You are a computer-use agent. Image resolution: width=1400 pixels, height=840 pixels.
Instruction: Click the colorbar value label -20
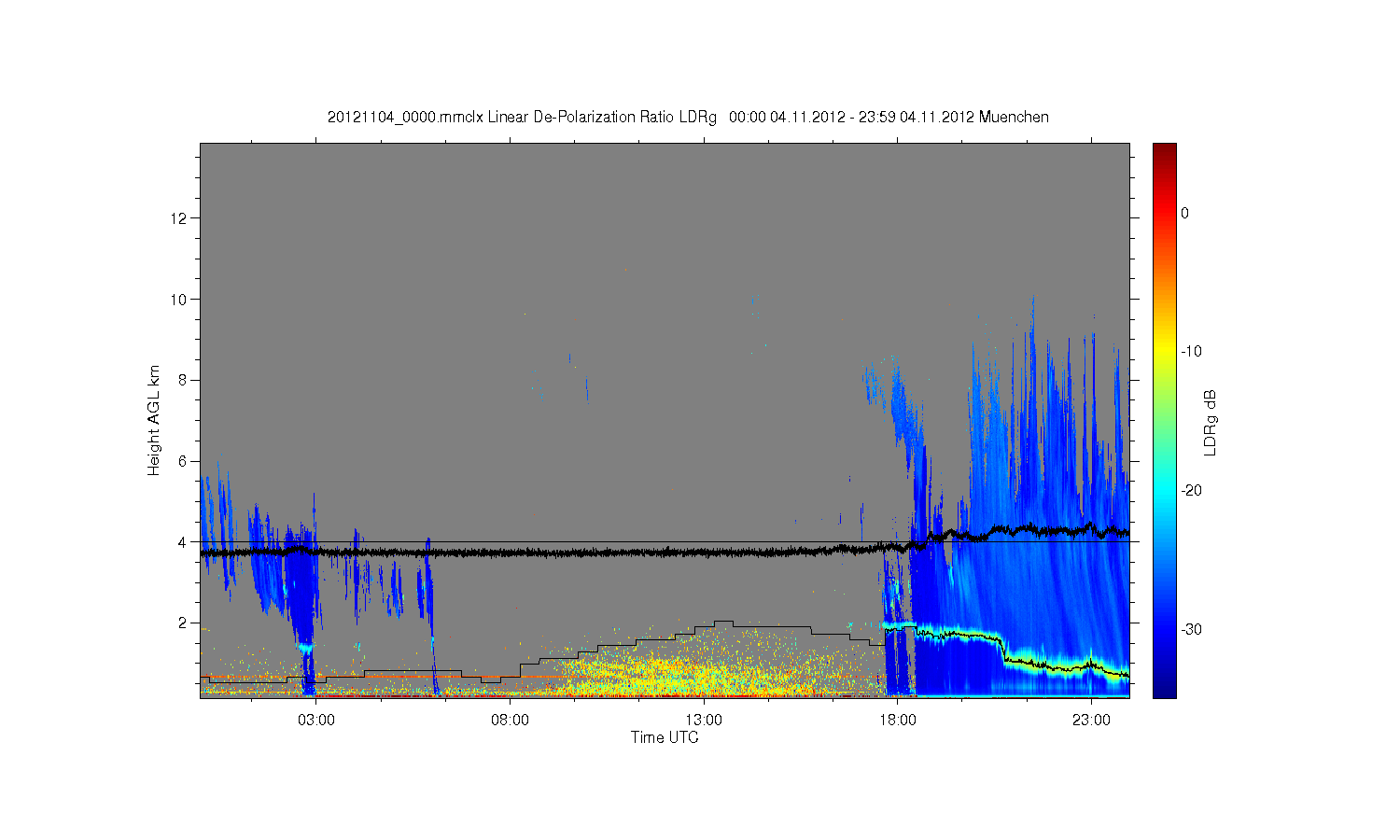click(1191, 491)
